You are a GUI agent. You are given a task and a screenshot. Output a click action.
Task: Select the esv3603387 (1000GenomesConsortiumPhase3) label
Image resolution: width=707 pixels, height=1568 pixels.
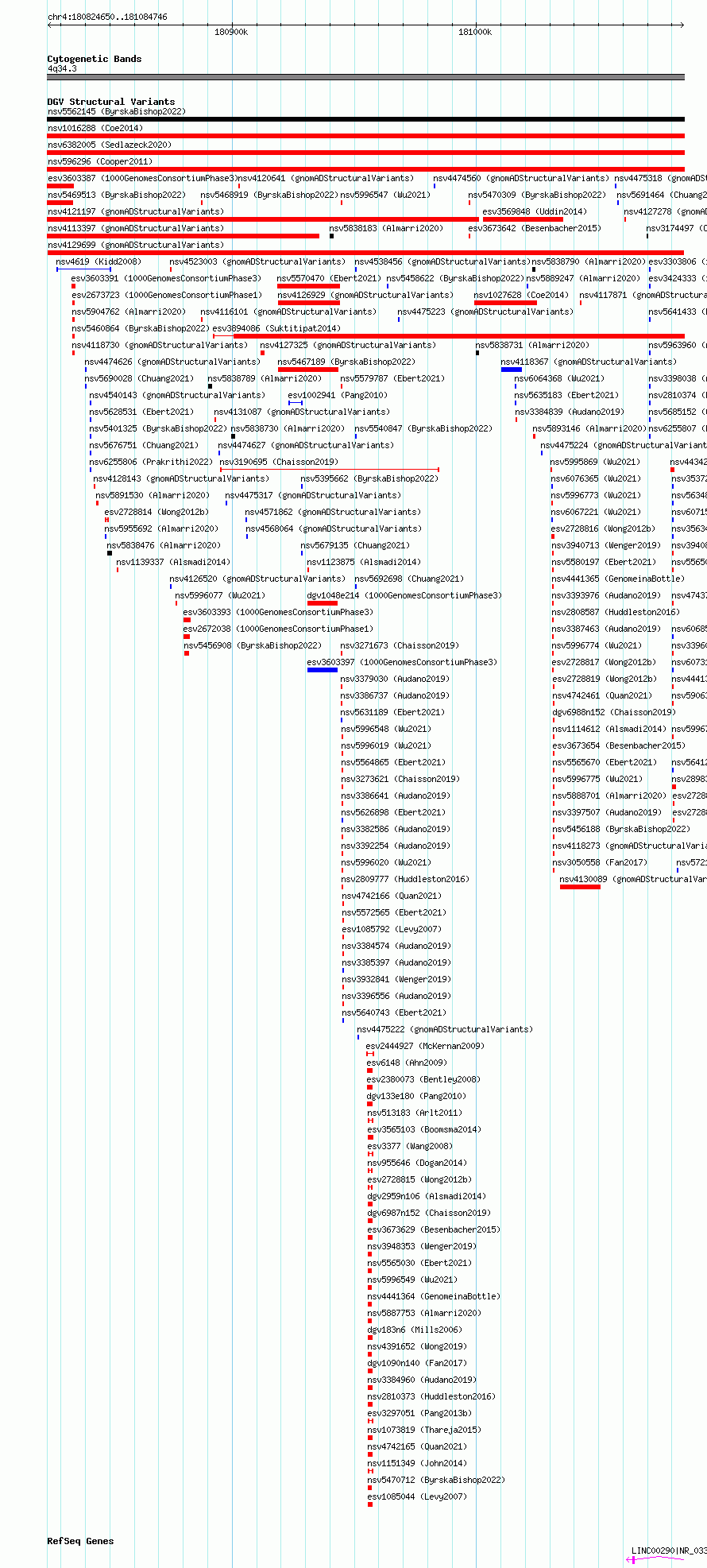coord(142,178)
